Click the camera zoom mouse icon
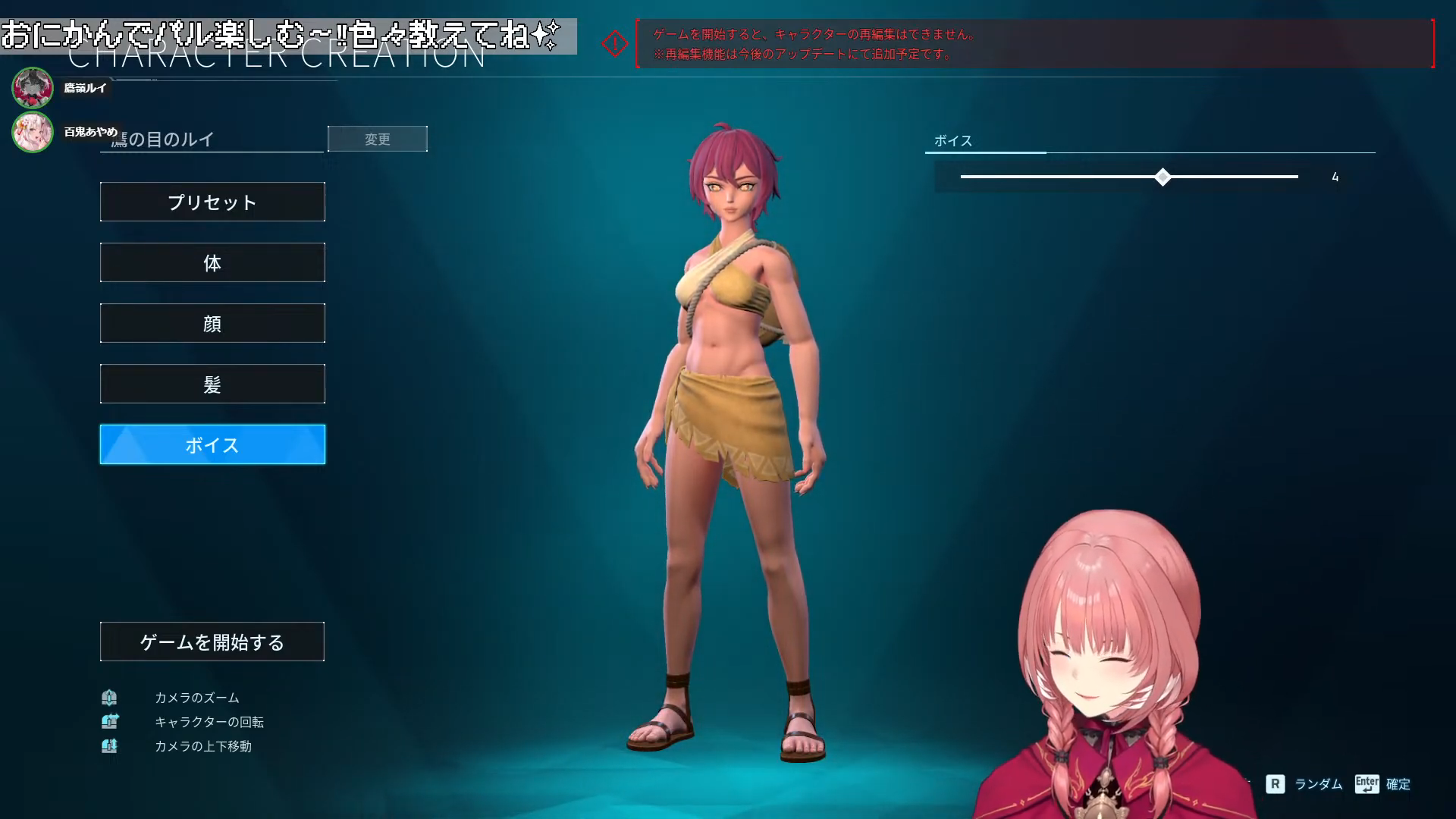1456x819 pixels. coord(109,698)
